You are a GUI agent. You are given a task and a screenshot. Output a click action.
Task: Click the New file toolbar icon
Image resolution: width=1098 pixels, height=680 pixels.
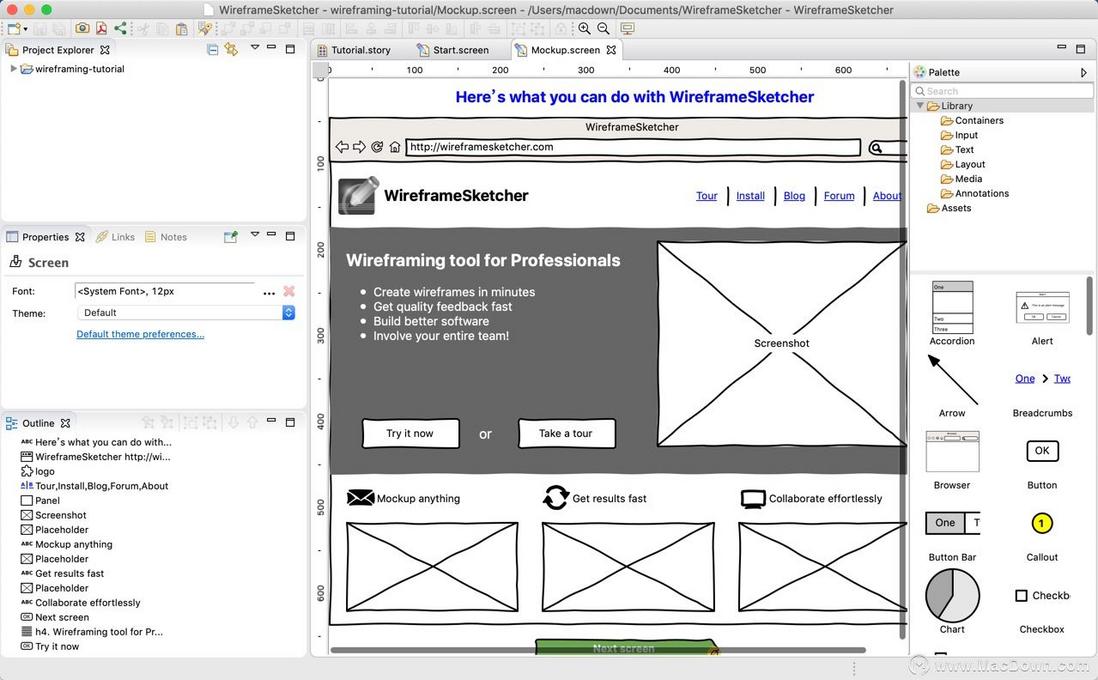13,29
